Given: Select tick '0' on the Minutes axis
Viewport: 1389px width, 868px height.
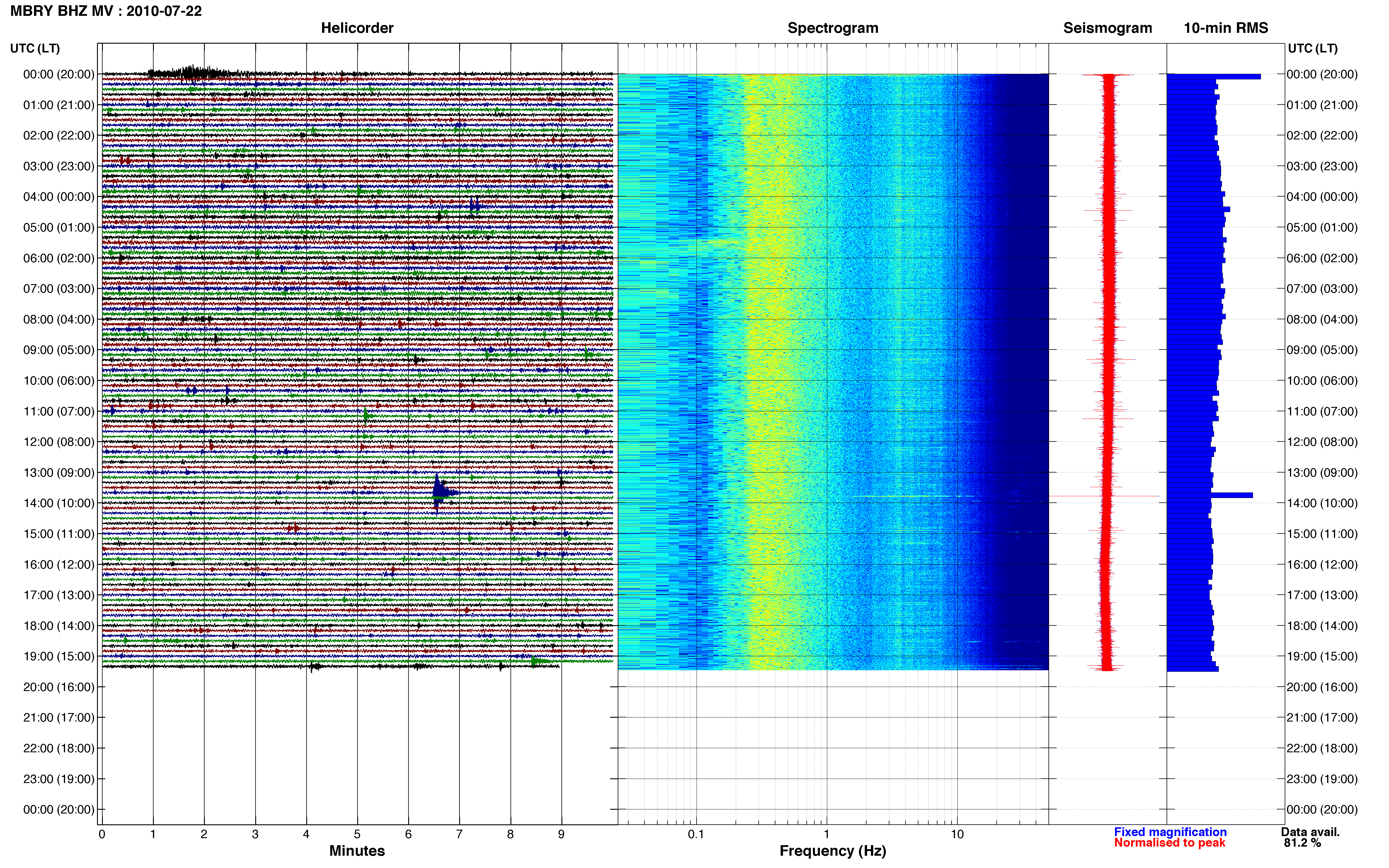Looking at the screenshot, I should (x=102, y=835).
